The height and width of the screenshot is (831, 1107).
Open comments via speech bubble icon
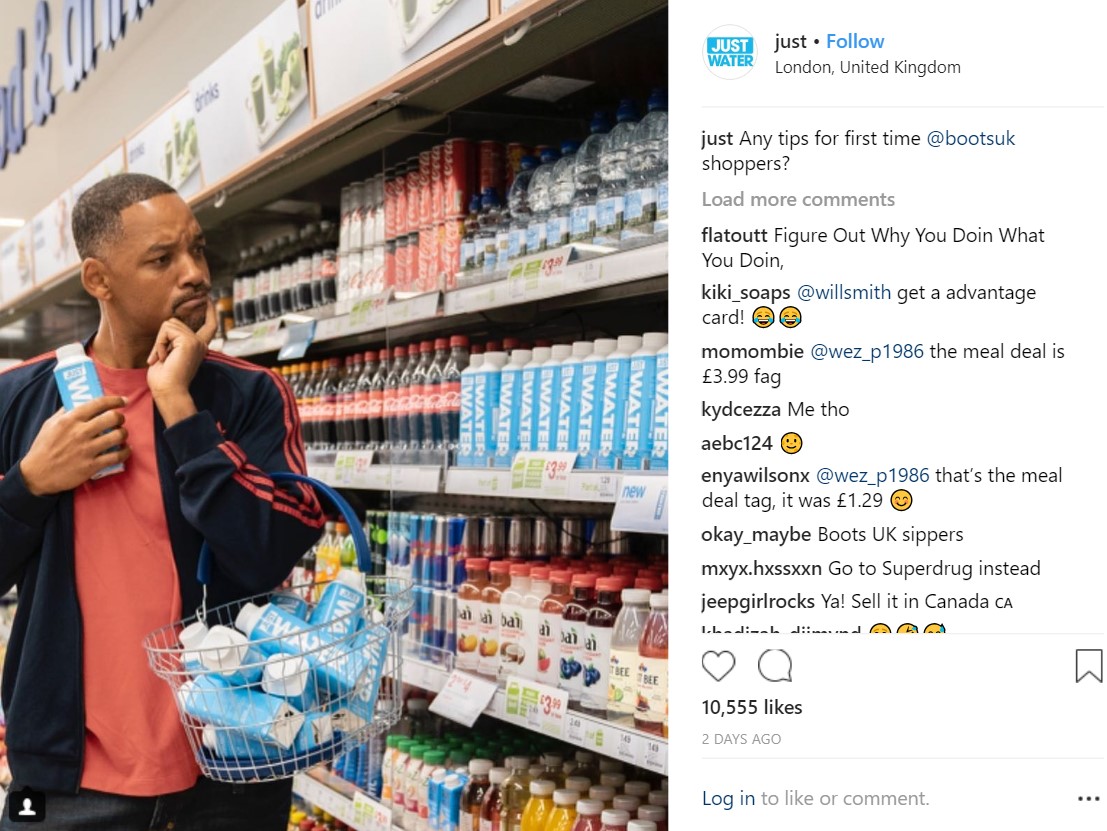click(774, 666)
